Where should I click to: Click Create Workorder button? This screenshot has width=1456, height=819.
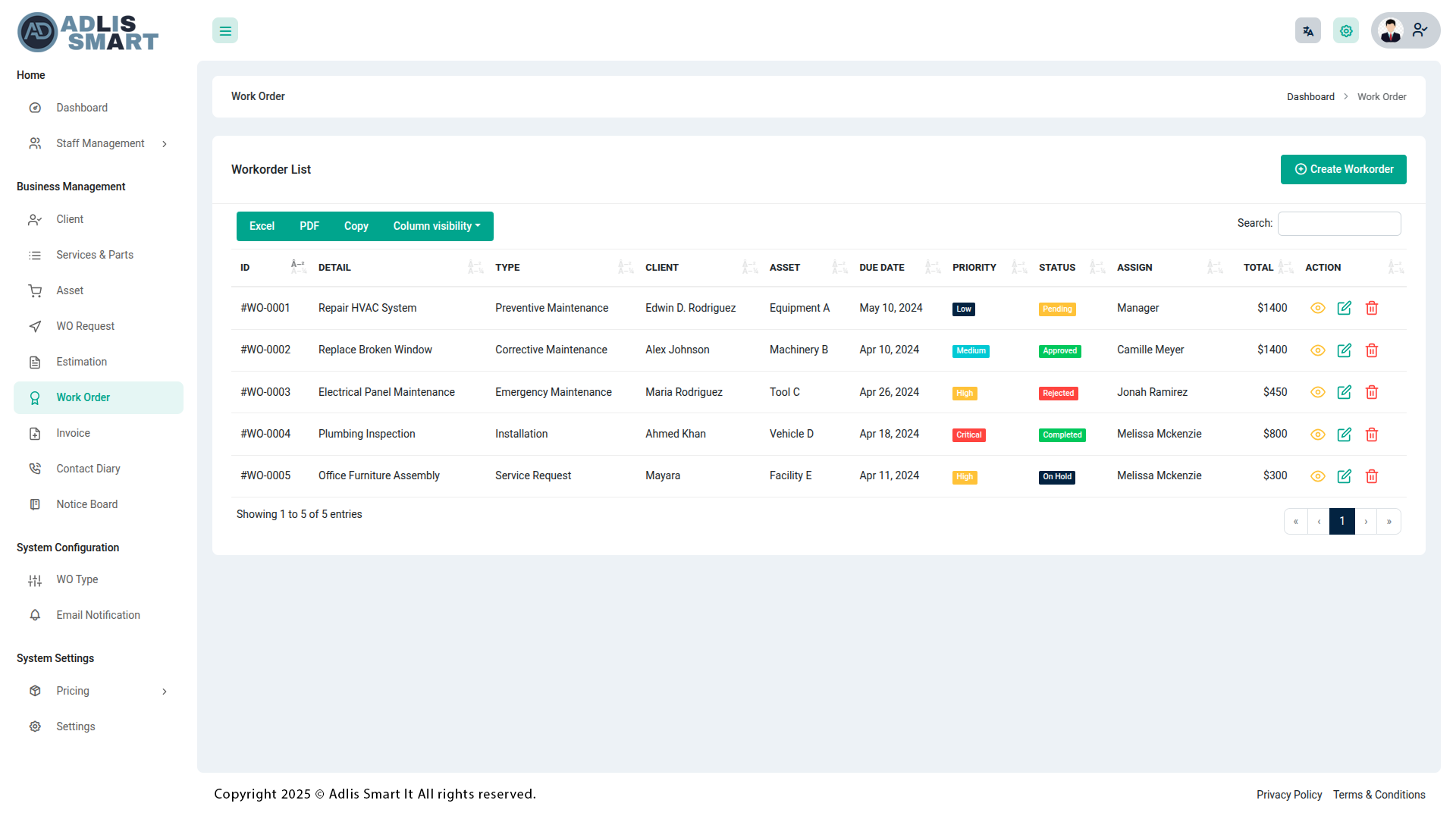pyautogui.click(x=1343, y=169)
